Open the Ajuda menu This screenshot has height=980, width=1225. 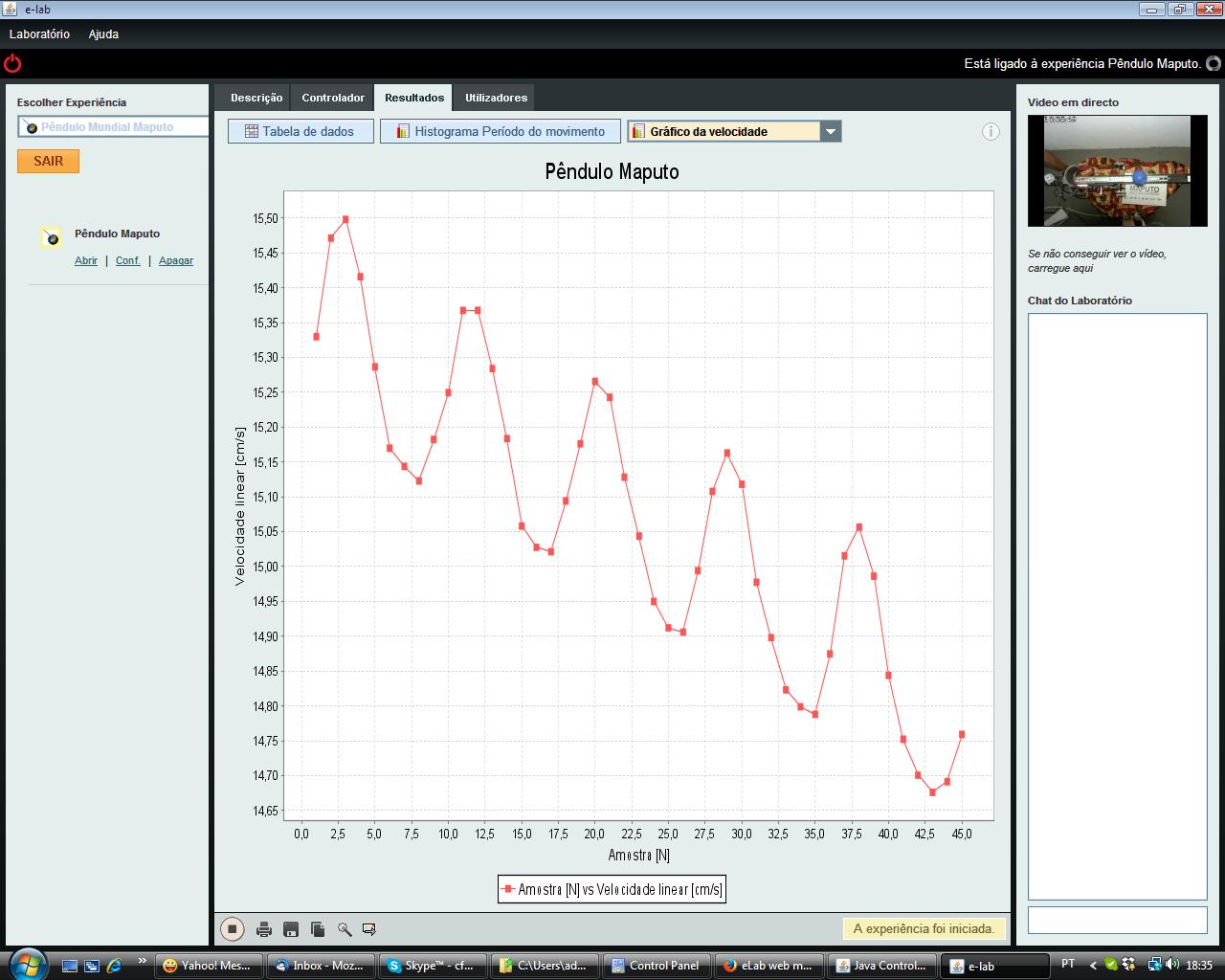(103, 33)
